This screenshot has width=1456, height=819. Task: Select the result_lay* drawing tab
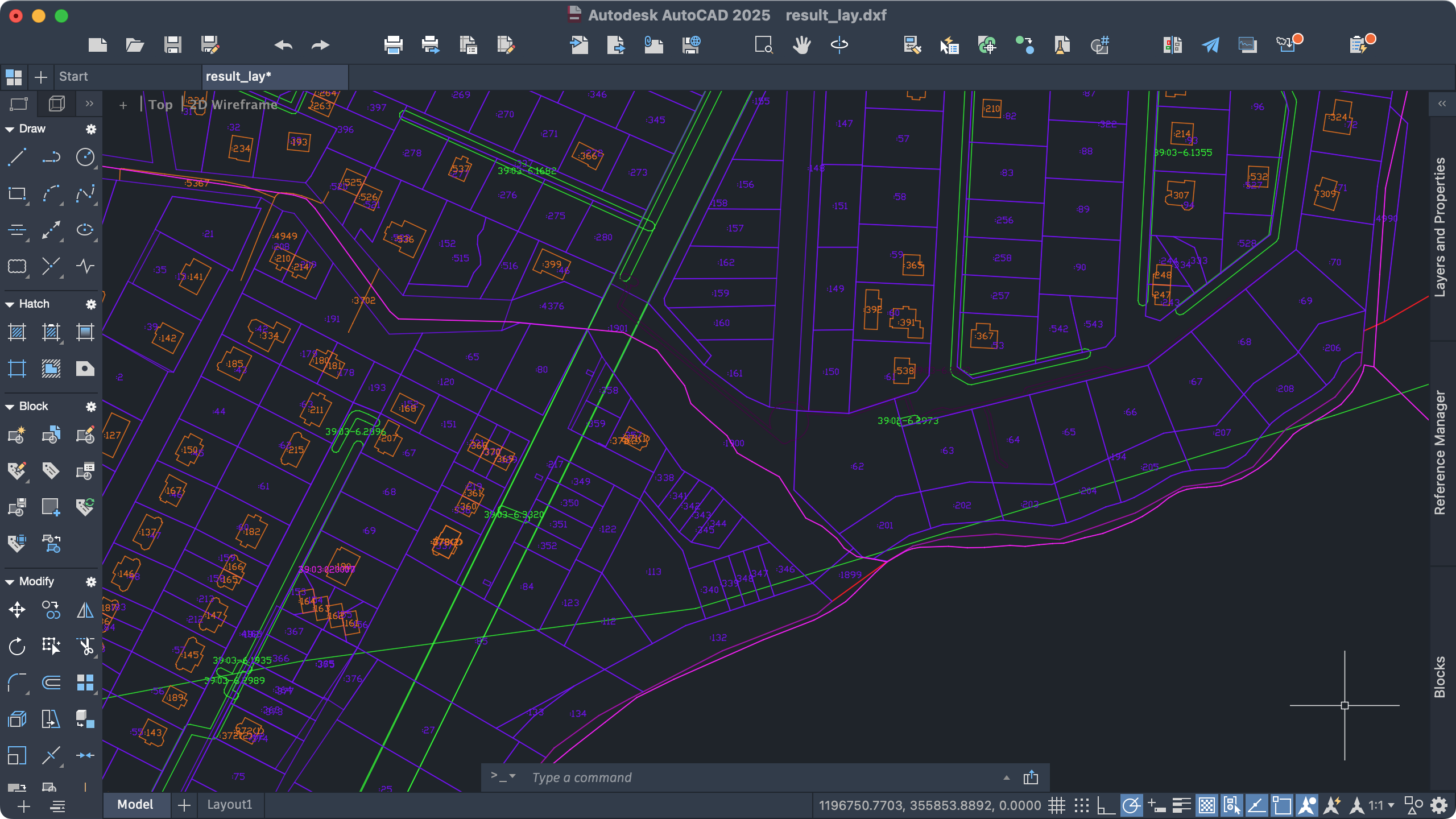tap(275, 76)
